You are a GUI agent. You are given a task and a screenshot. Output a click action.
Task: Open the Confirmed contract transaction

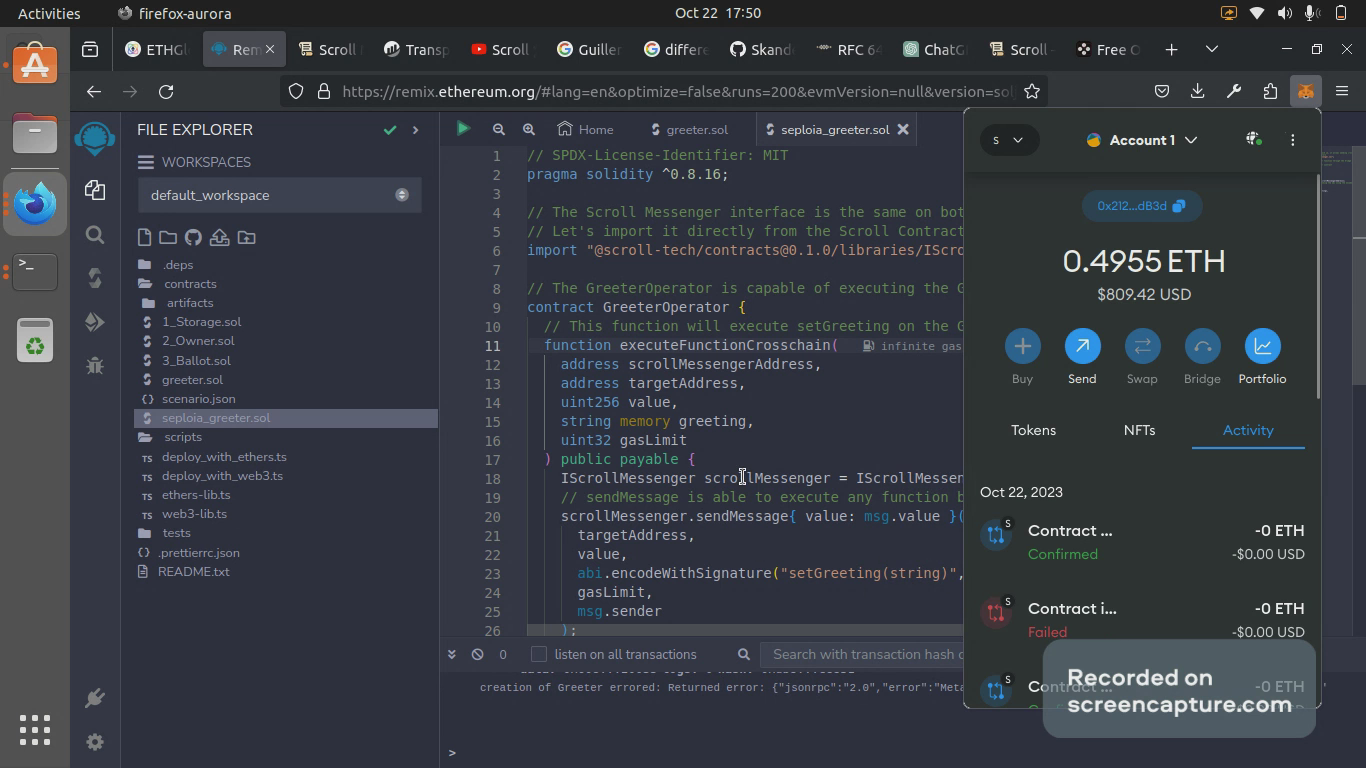1142,542
